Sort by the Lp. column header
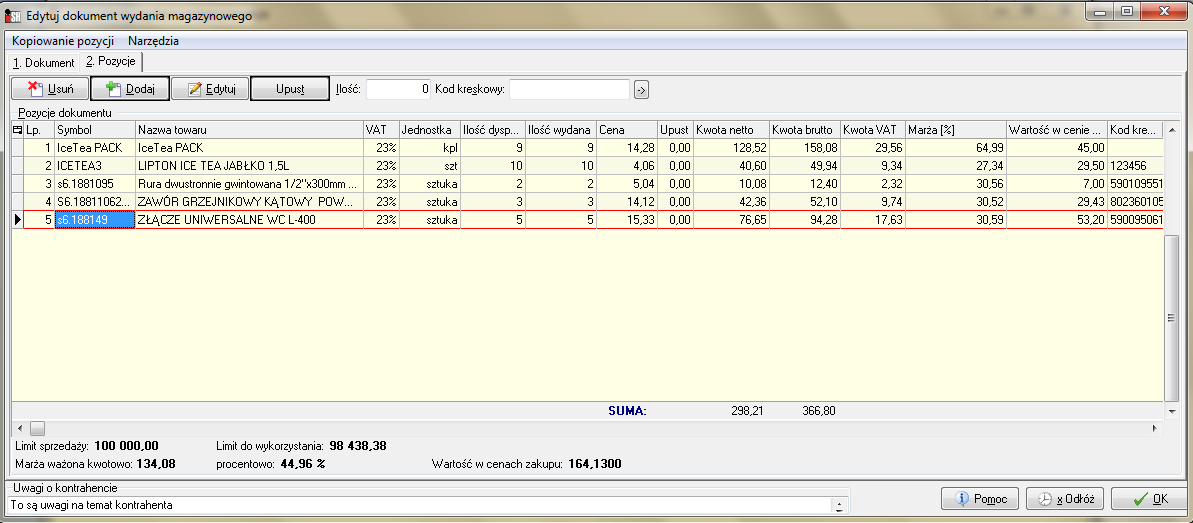Image resolution: width=1193 pixels, height=523 pixels. point(39,129)
